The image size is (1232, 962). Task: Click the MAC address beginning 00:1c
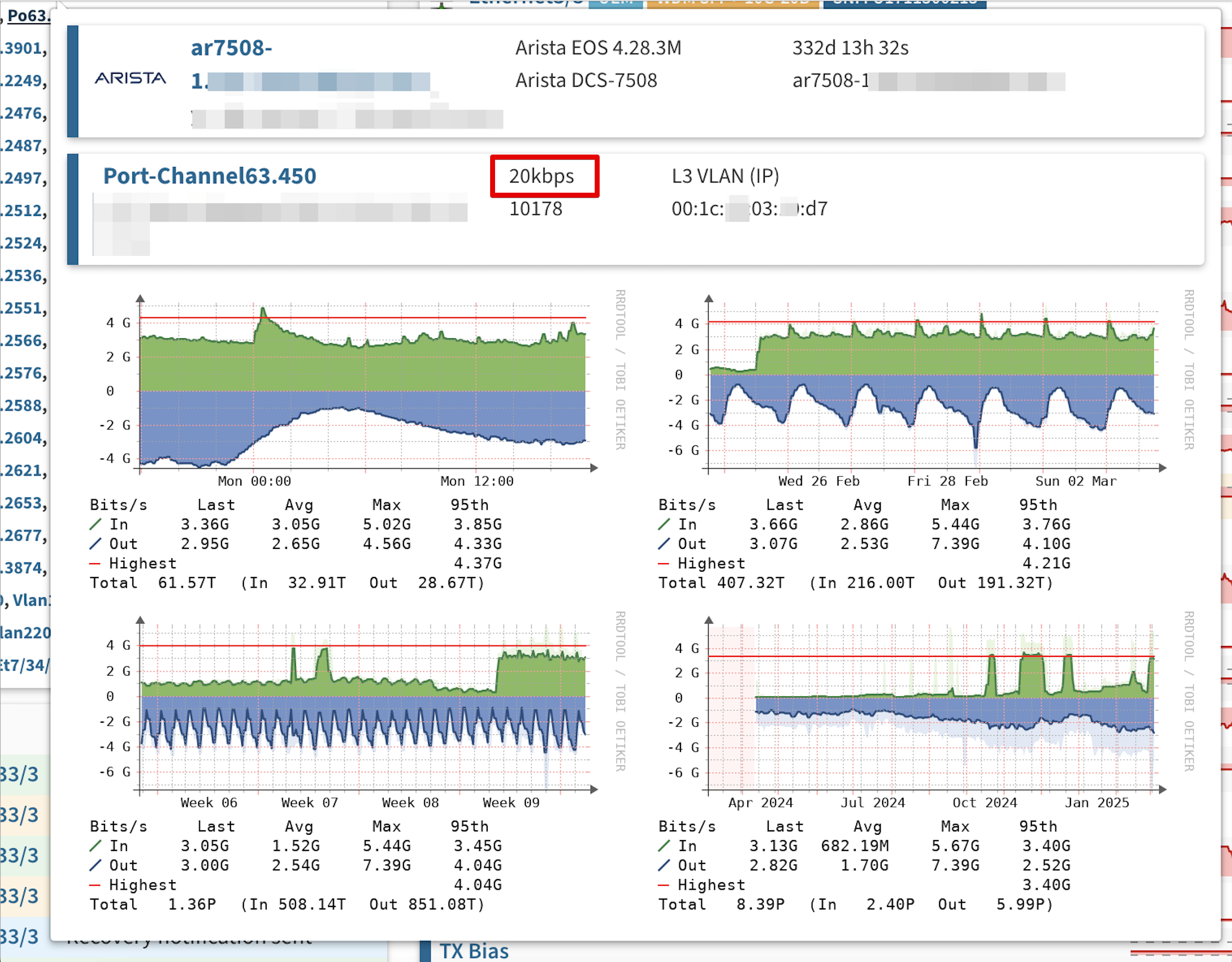[749, 209]
